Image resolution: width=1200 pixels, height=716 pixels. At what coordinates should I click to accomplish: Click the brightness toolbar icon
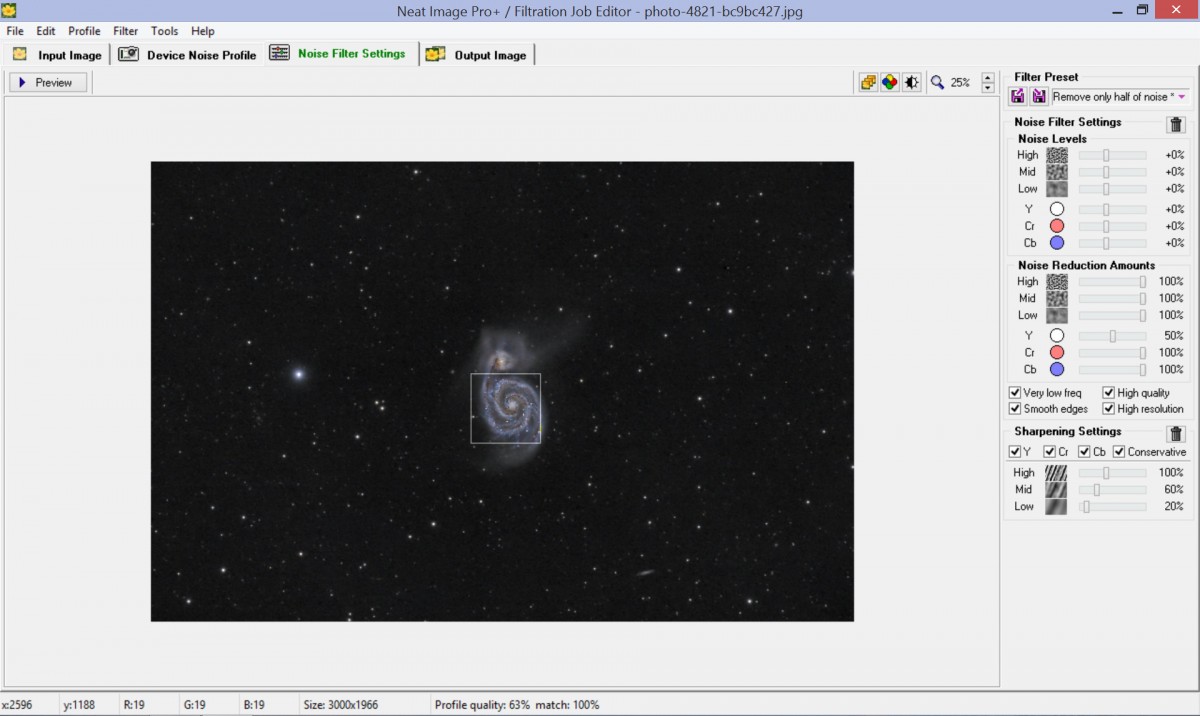coord(911,83)
